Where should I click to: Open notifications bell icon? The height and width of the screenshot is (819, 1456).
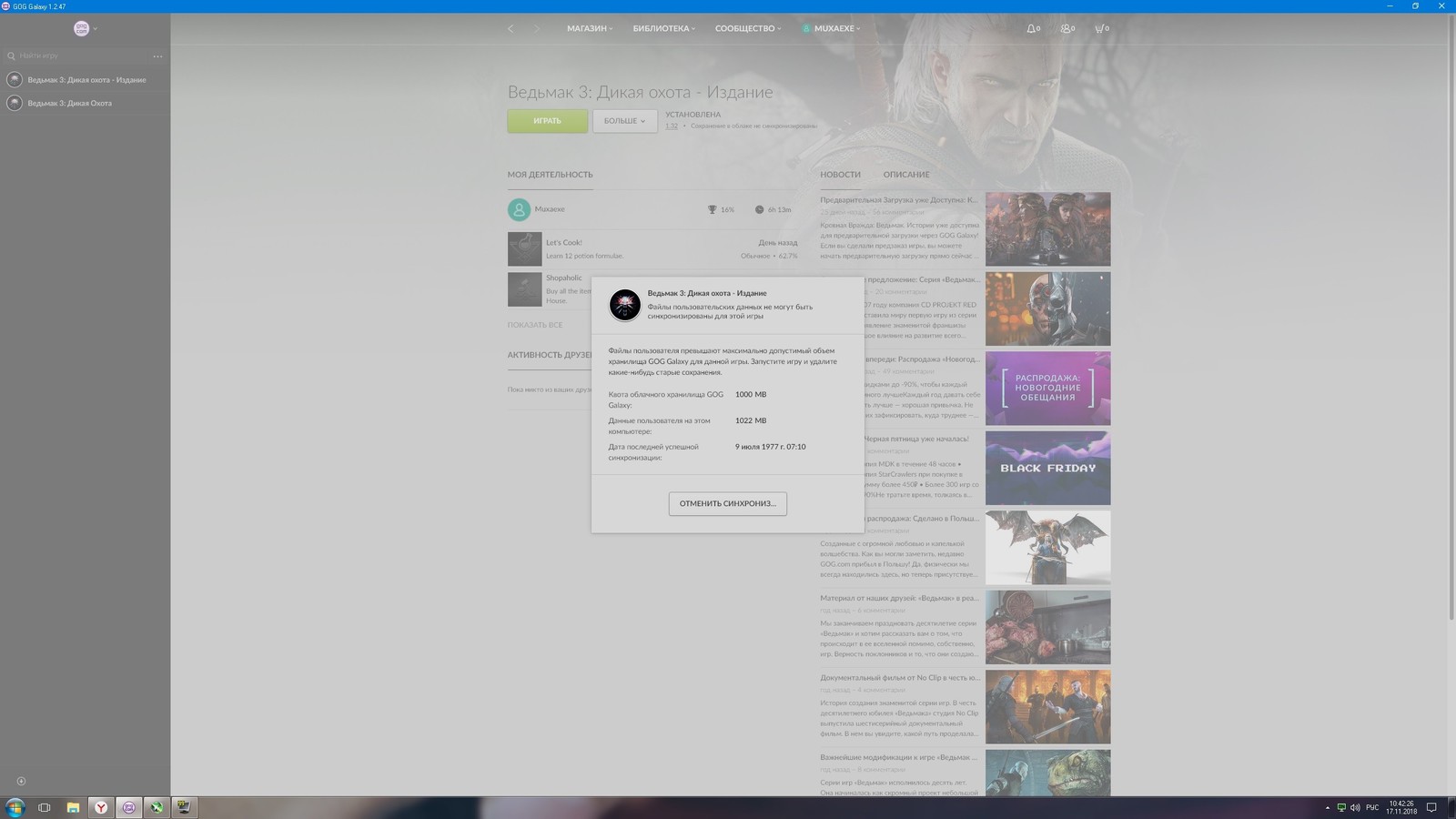pos(1033,28)
